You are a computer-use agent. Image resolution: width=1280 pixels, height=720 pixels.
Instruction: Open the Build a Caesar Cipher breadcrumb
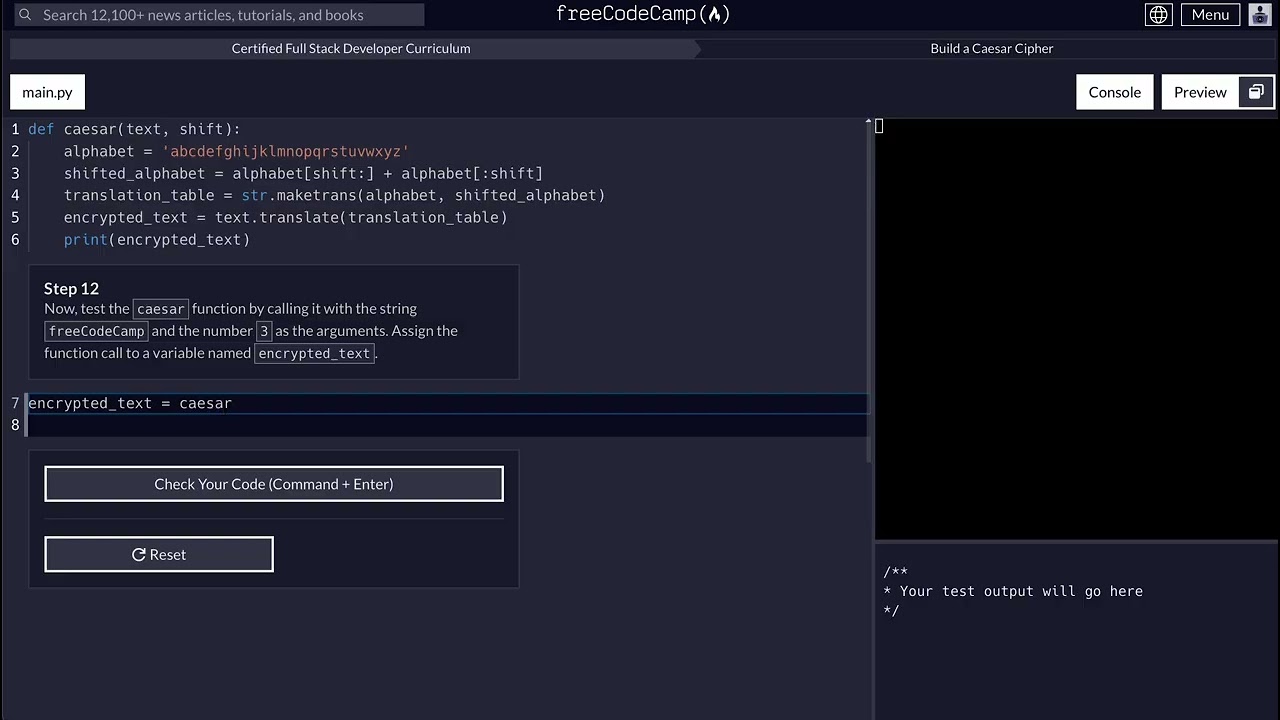click(992, 48)
